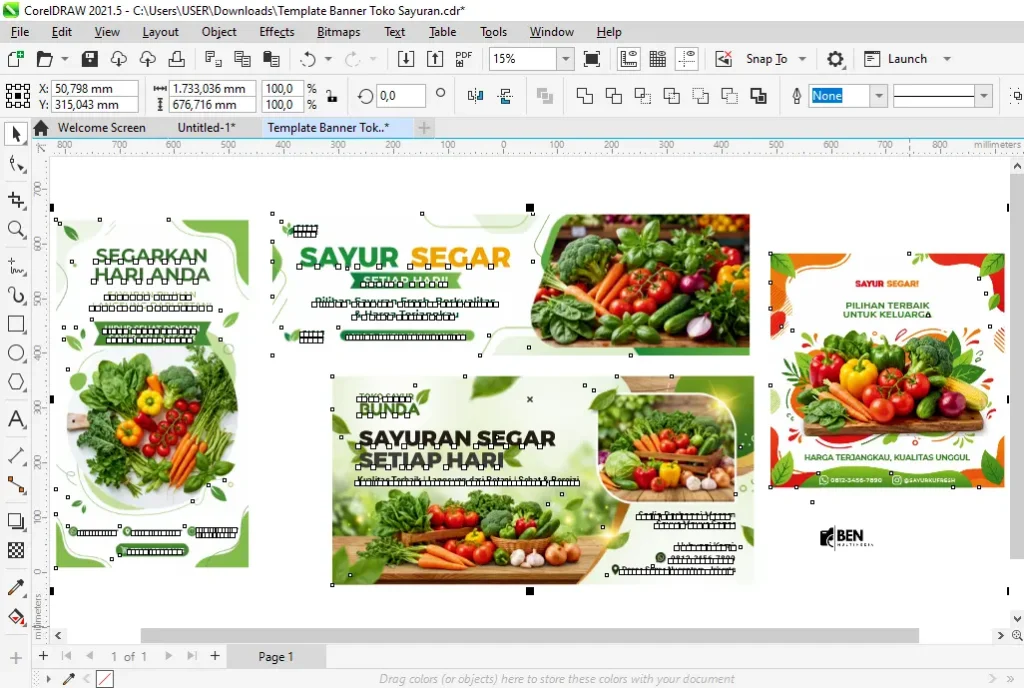Toggle Show rulers button

pos(628,59)
